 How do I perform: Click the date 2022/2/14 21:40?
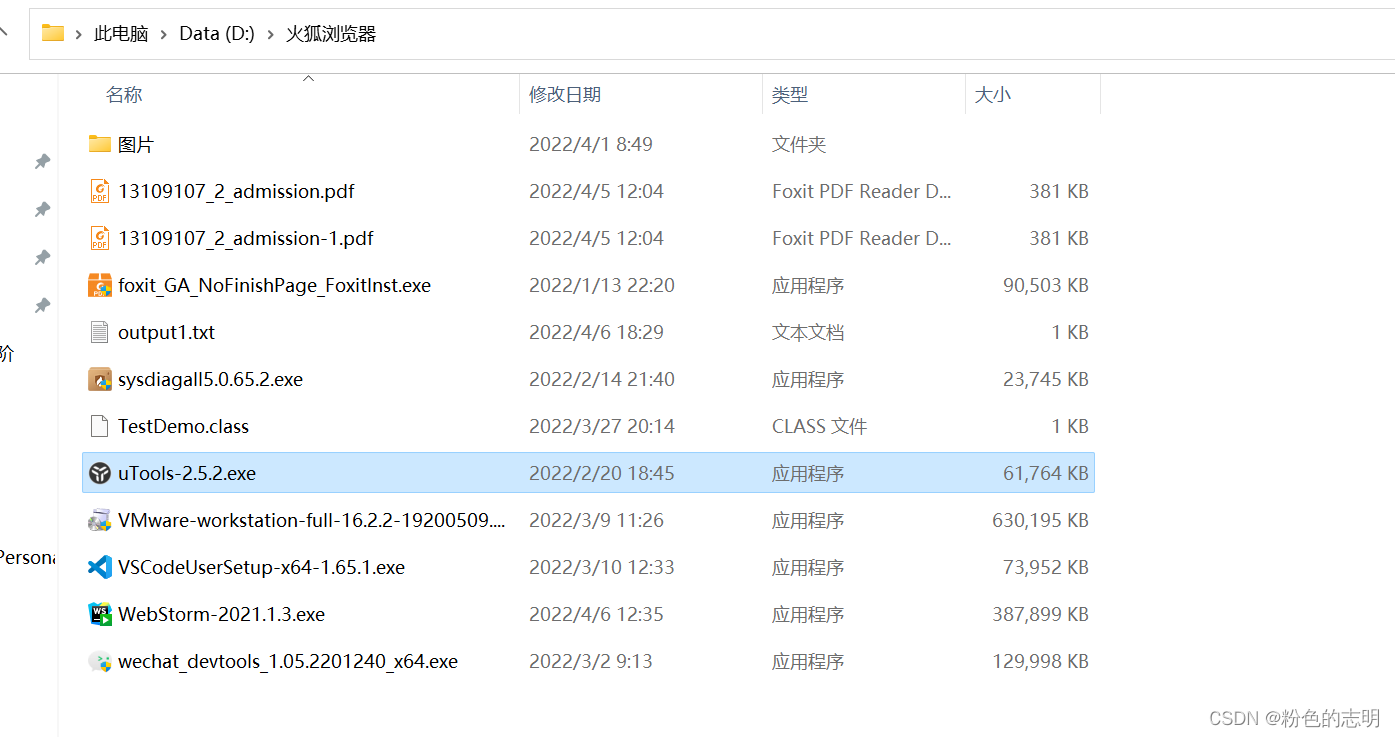click(602, 379)
